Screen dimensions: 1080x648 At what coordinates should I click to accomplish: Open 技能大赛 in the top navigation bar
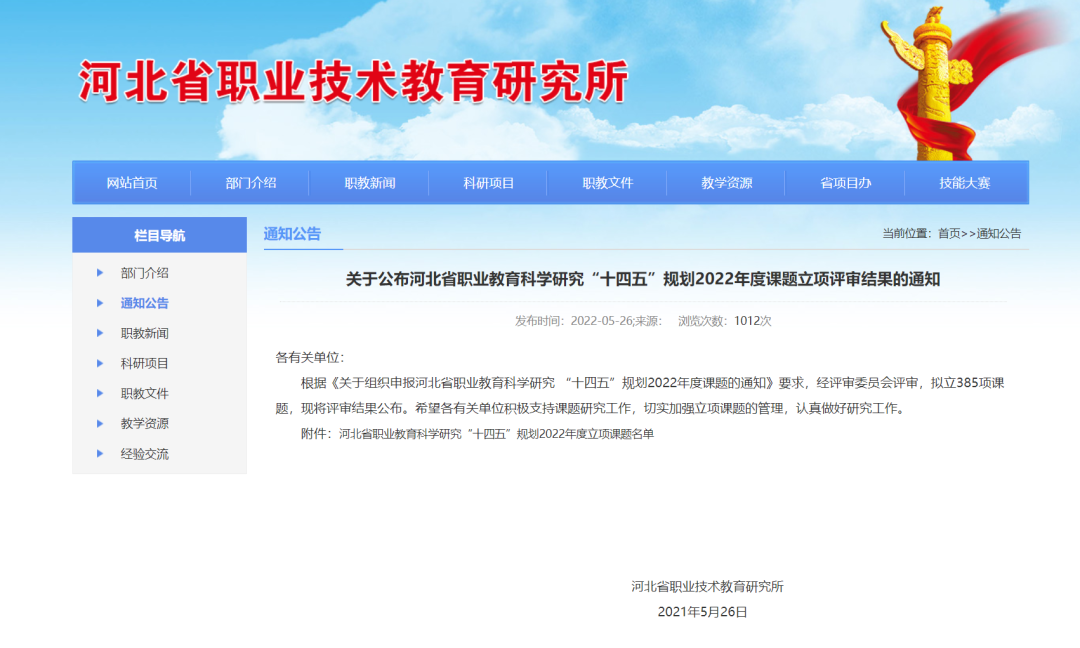point(964,183)
